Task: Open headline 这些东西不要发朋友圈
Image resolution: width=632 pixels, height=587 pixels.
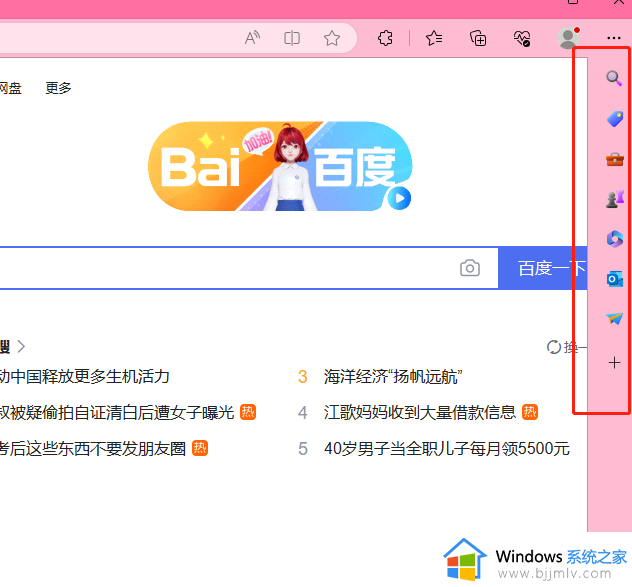Action: tap(93, 448)
